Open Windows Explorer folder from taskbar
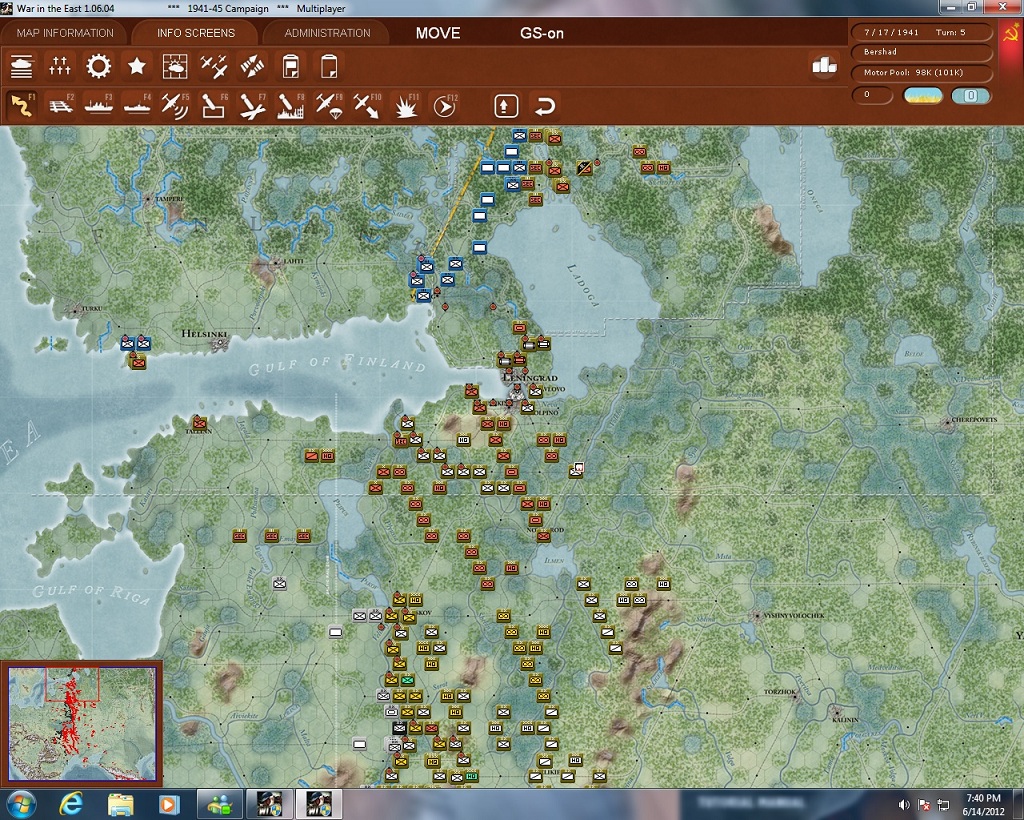The image size is (1024, 820). (x=120, y=804)
